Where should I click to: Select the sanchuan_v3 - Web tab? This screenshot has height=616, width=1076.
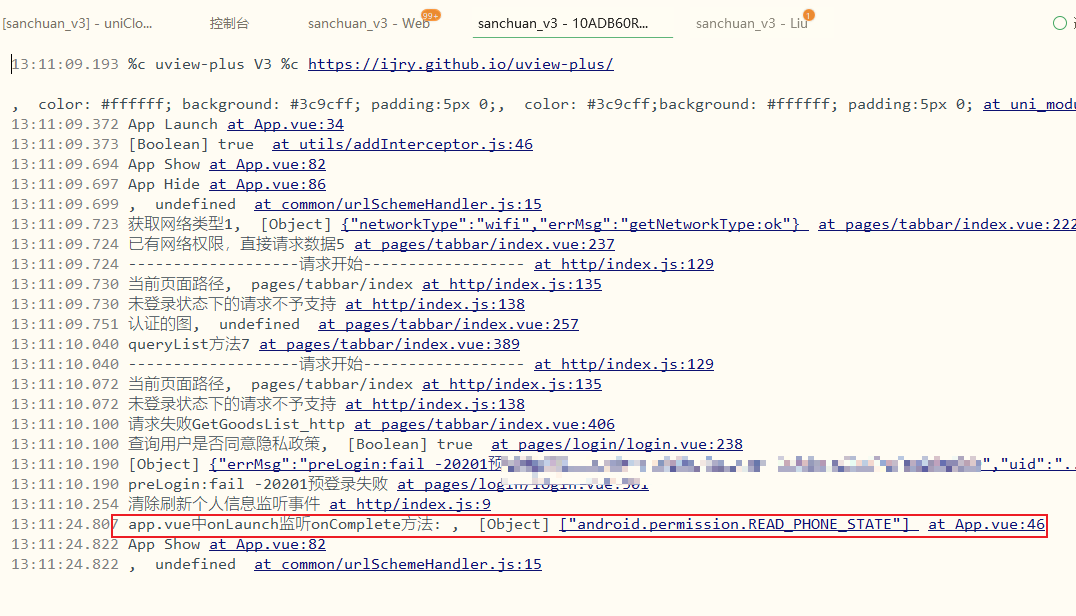pos(368,23)
